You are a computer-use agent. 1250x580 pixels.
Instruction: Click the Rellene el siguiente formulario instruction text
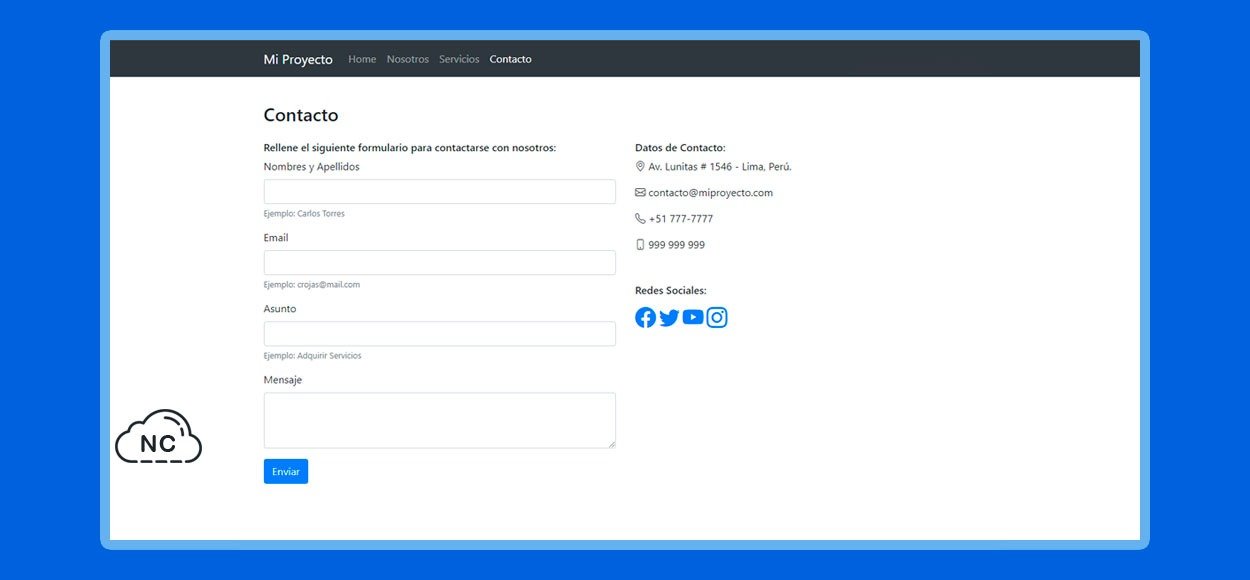tap(410, 148)
